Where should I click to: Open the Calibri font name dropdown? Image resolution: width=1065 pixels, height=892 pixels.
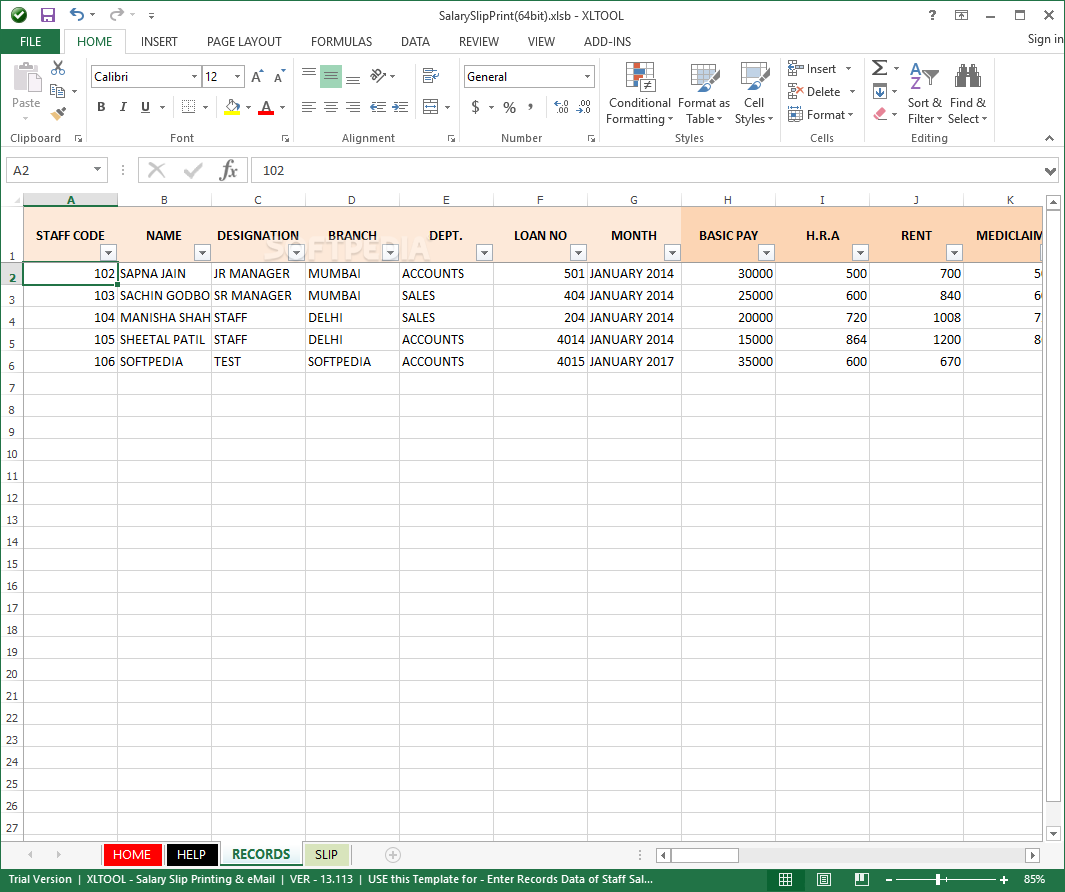(x=194, y=77)
